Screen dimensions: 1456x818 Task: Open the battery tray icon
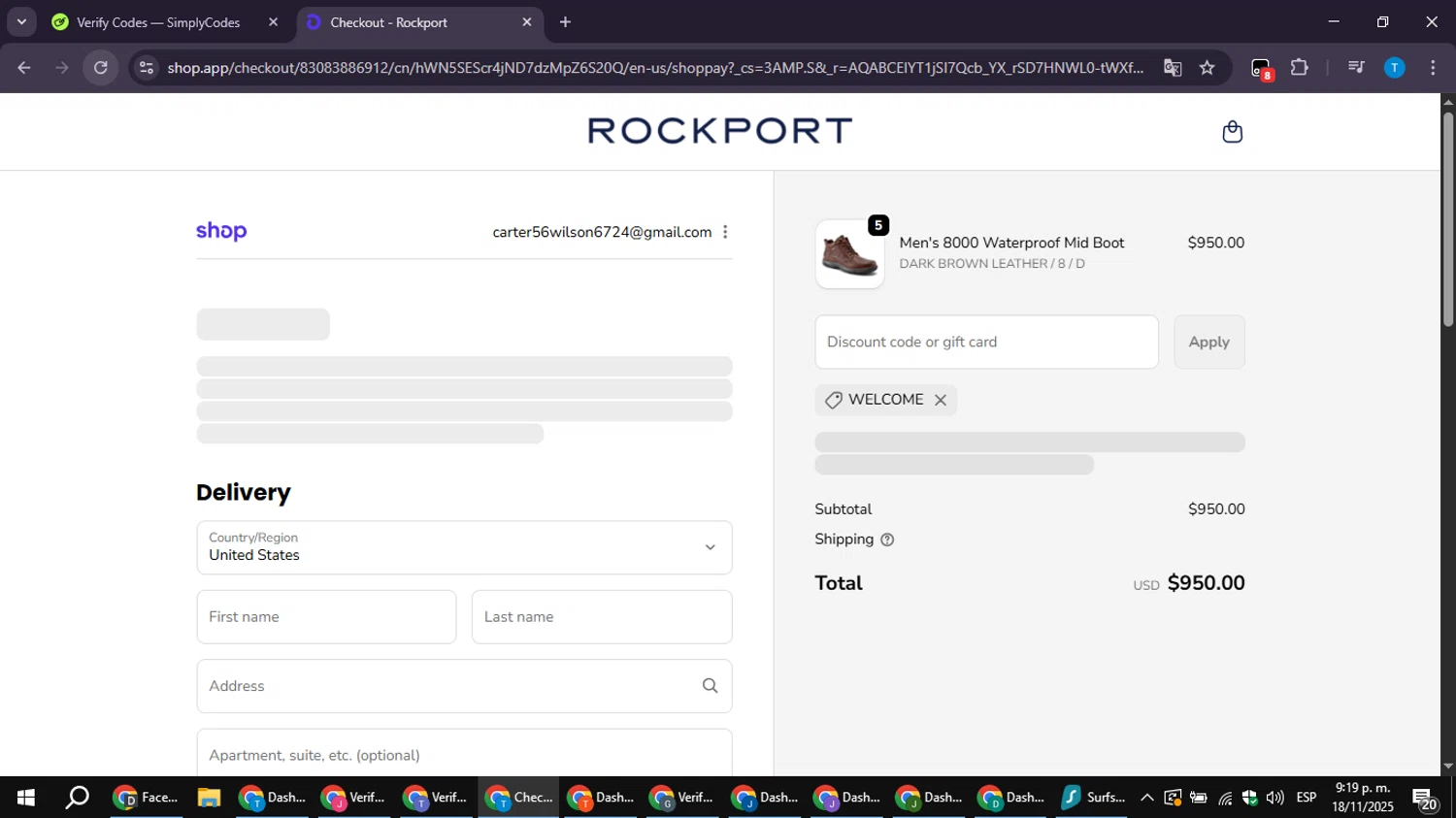point(1199,798)
